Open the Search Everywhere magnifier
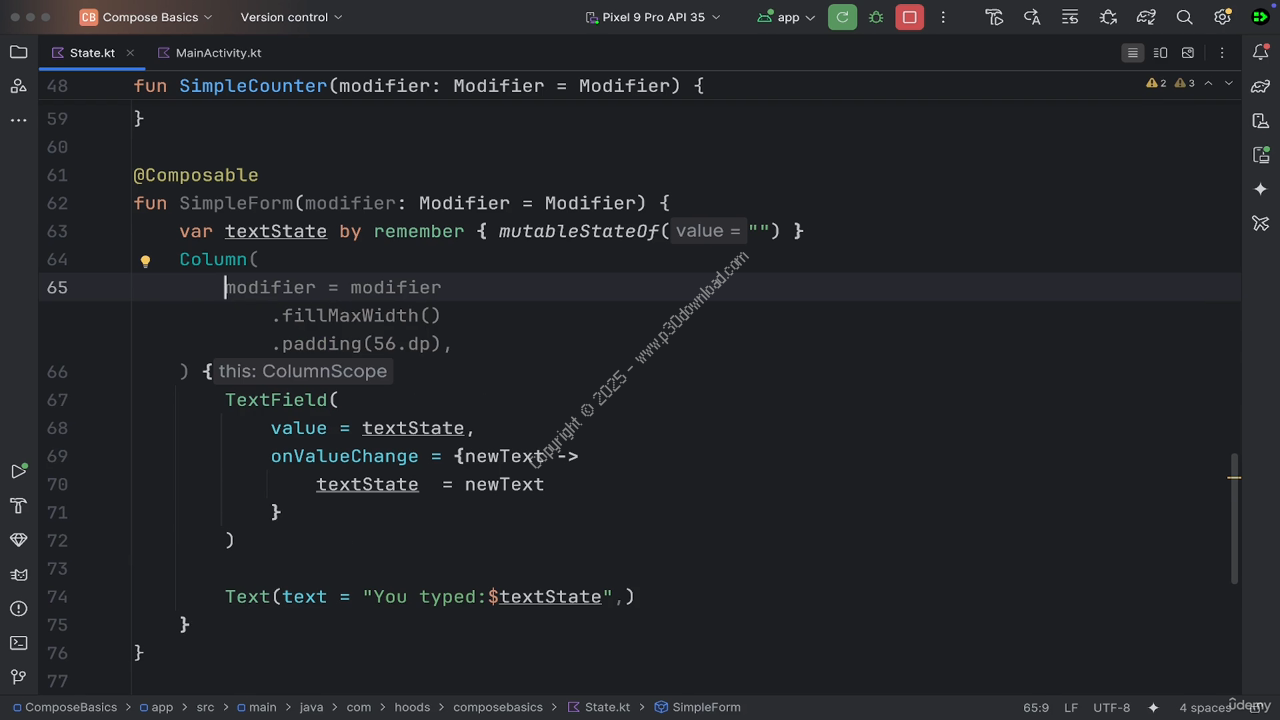Screen dimensions: 1280x720 (x=1184, y=17)
